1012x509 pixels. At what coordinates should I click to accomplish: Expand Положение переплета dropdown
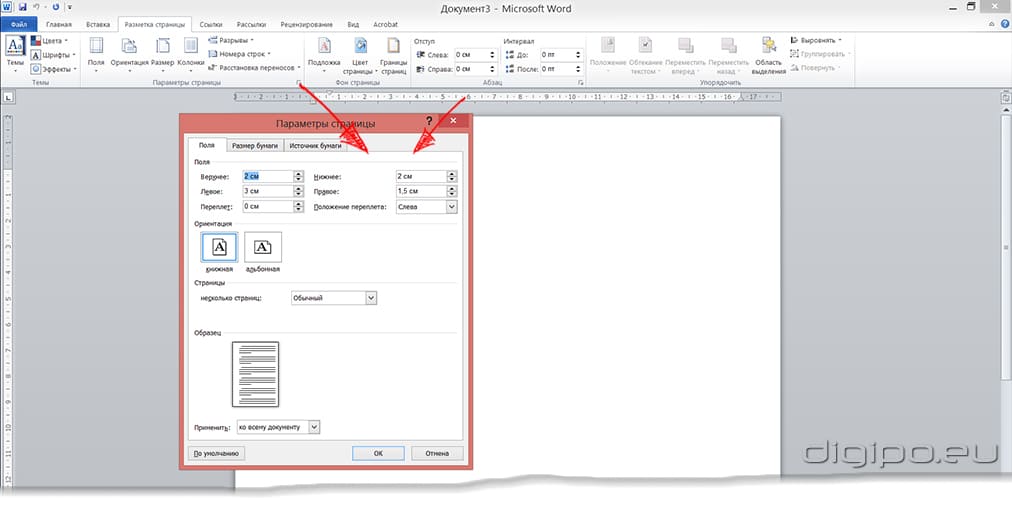(451, 206)
